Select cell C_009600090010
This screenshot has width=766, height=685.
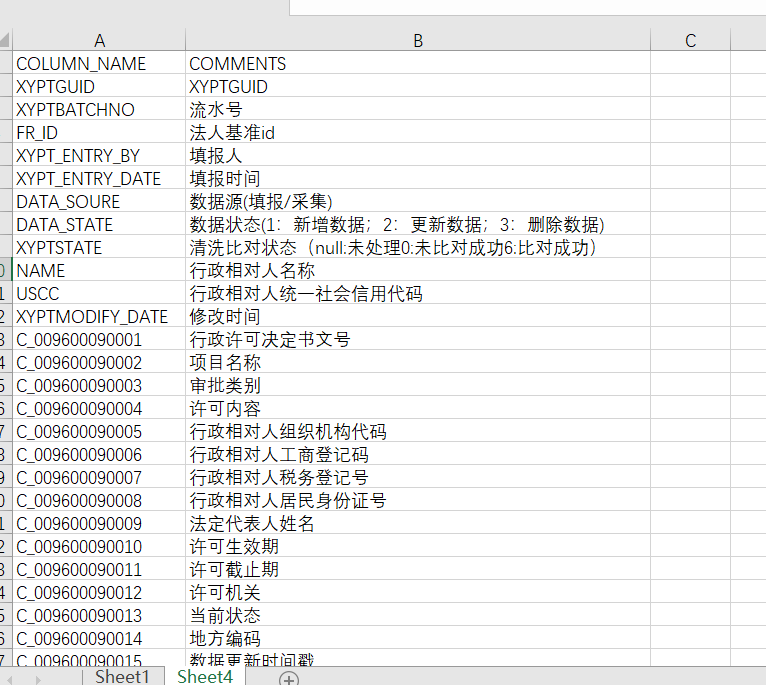[x=99, y=546]
